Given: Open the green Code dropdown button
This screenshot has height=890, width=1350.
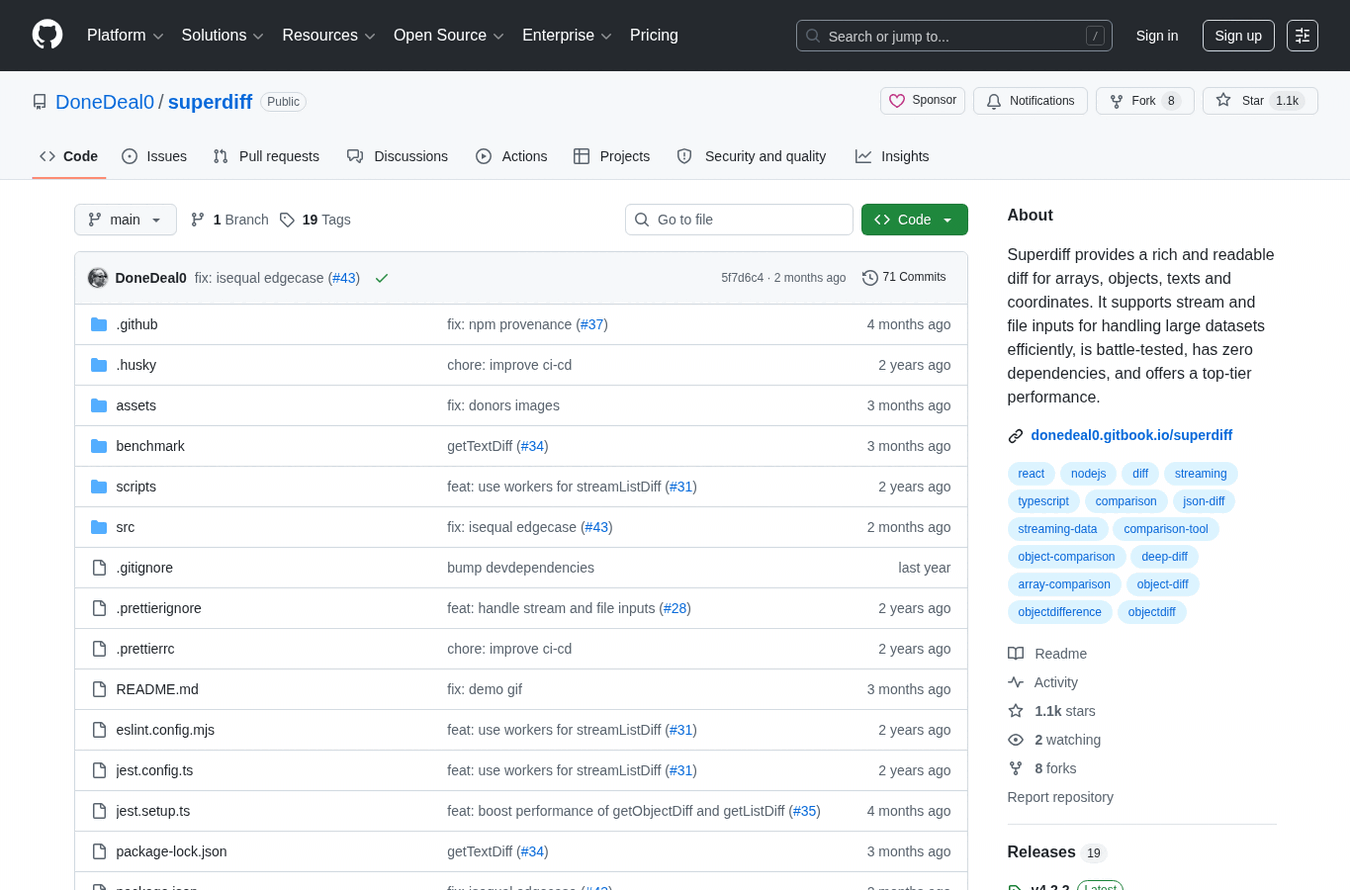Looking at the screenshot, I should pyautogui.click(x=914, y=220).
